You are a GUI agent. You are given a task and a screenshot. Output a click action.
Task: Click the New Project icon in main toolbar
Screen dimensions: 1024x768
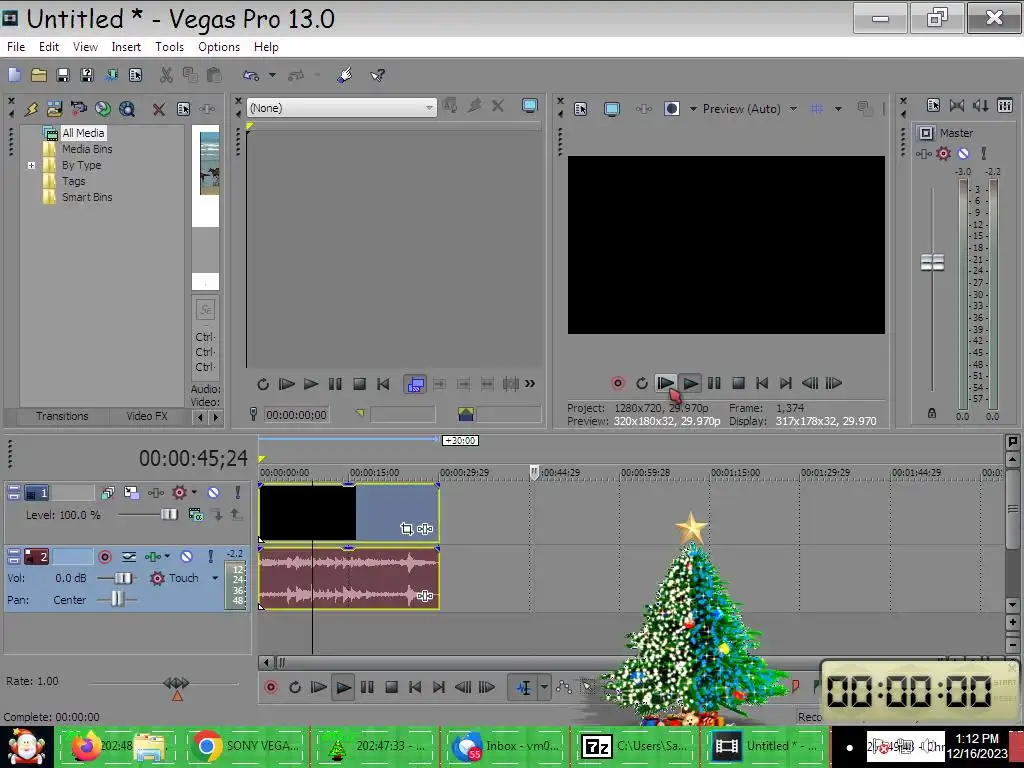14,75
